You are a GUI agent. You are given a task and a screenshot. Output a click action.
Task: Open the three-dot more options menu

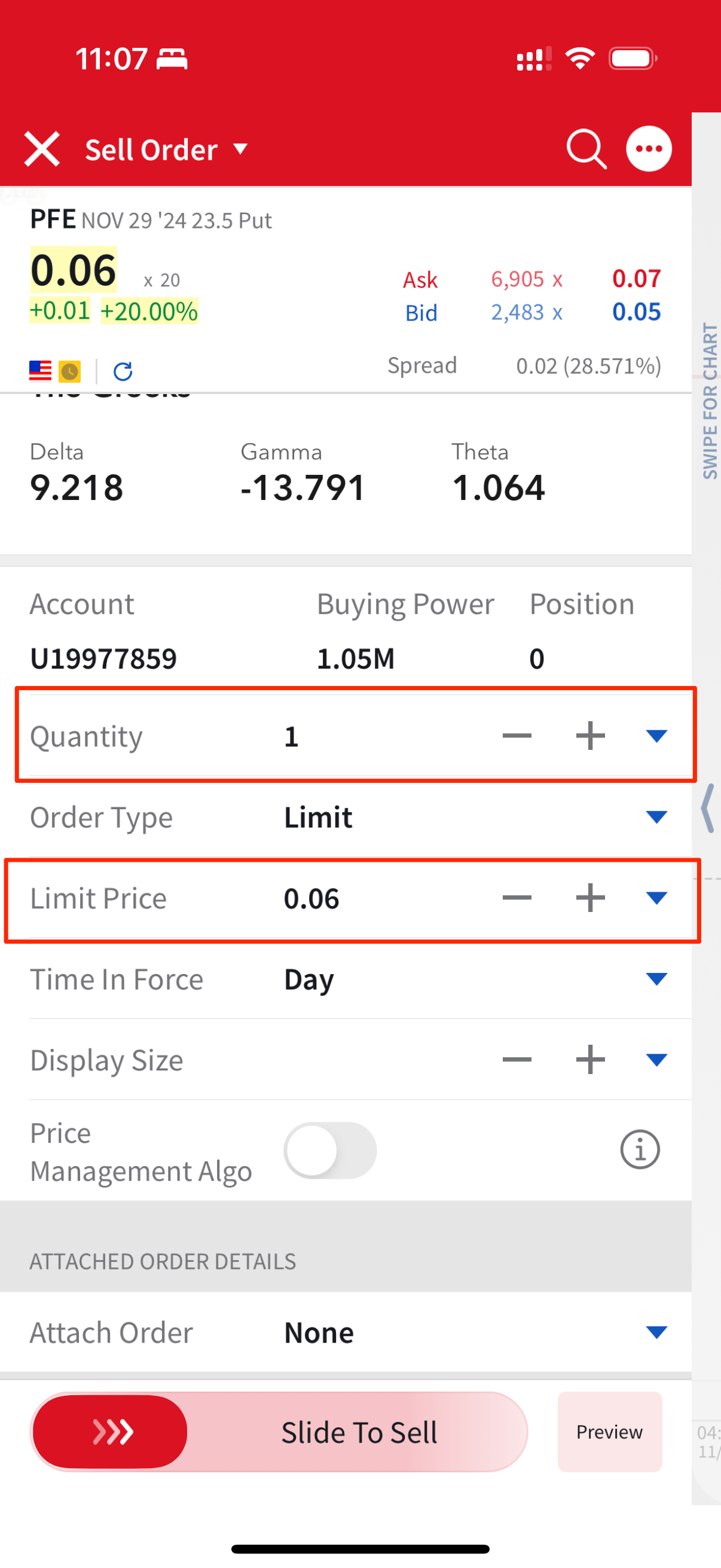649,148
